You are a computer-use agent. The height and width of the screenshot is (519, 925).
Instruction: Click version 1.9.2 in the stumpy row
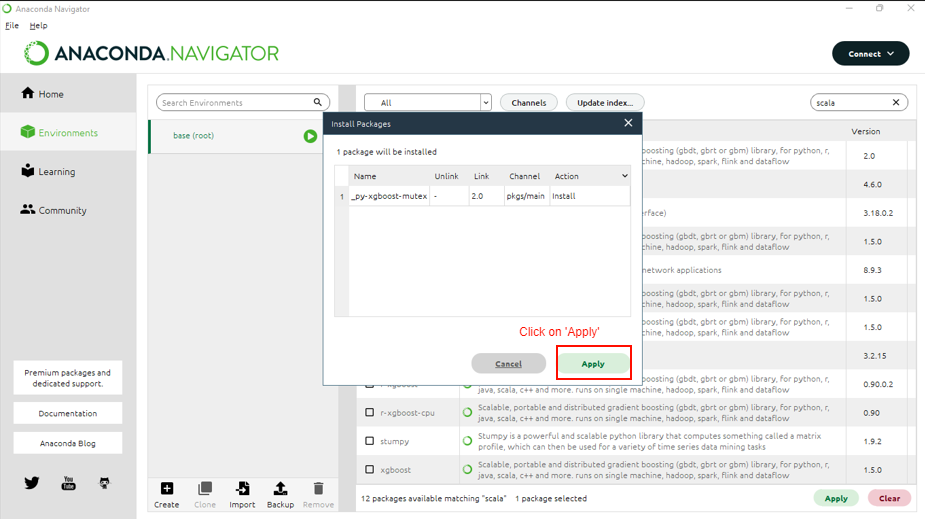(872, 441)
